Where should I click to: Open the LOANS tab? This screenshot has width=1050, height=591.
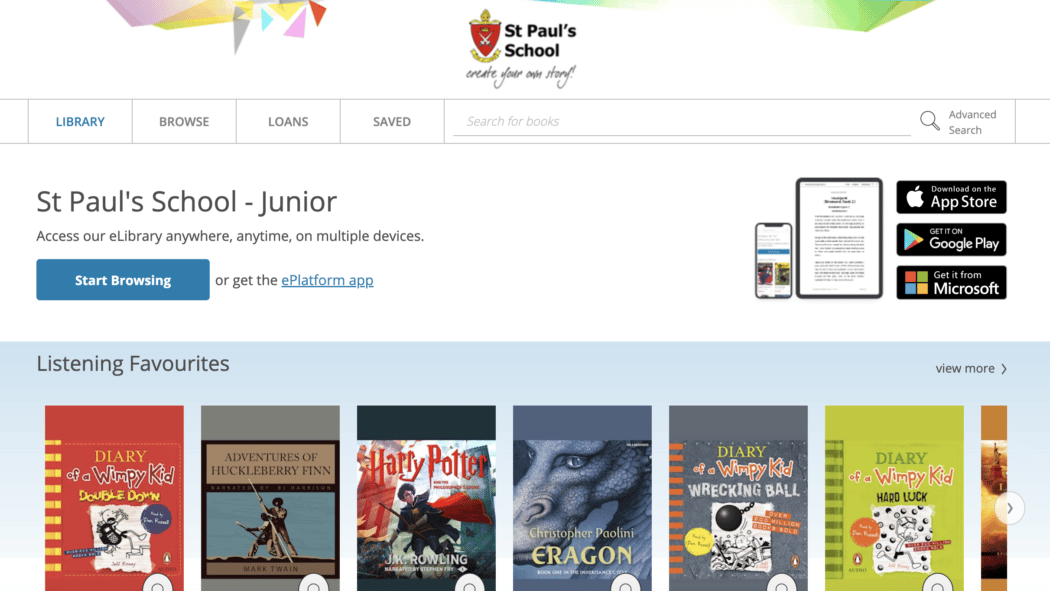[288, 122]
